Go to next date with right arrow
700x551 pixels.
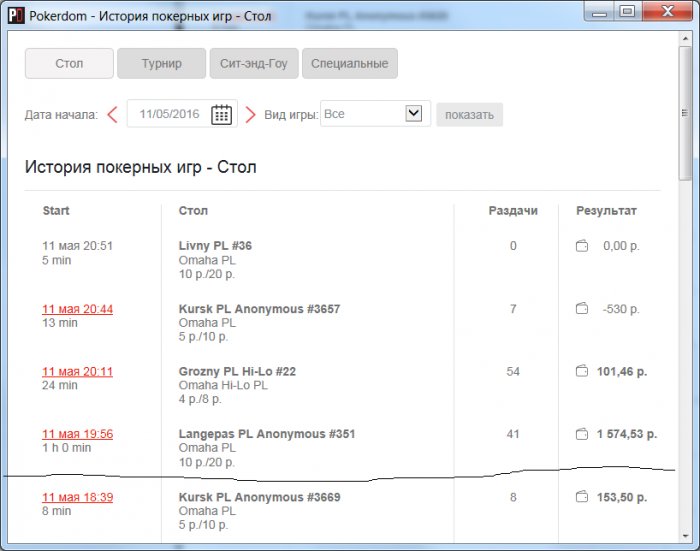251,115
